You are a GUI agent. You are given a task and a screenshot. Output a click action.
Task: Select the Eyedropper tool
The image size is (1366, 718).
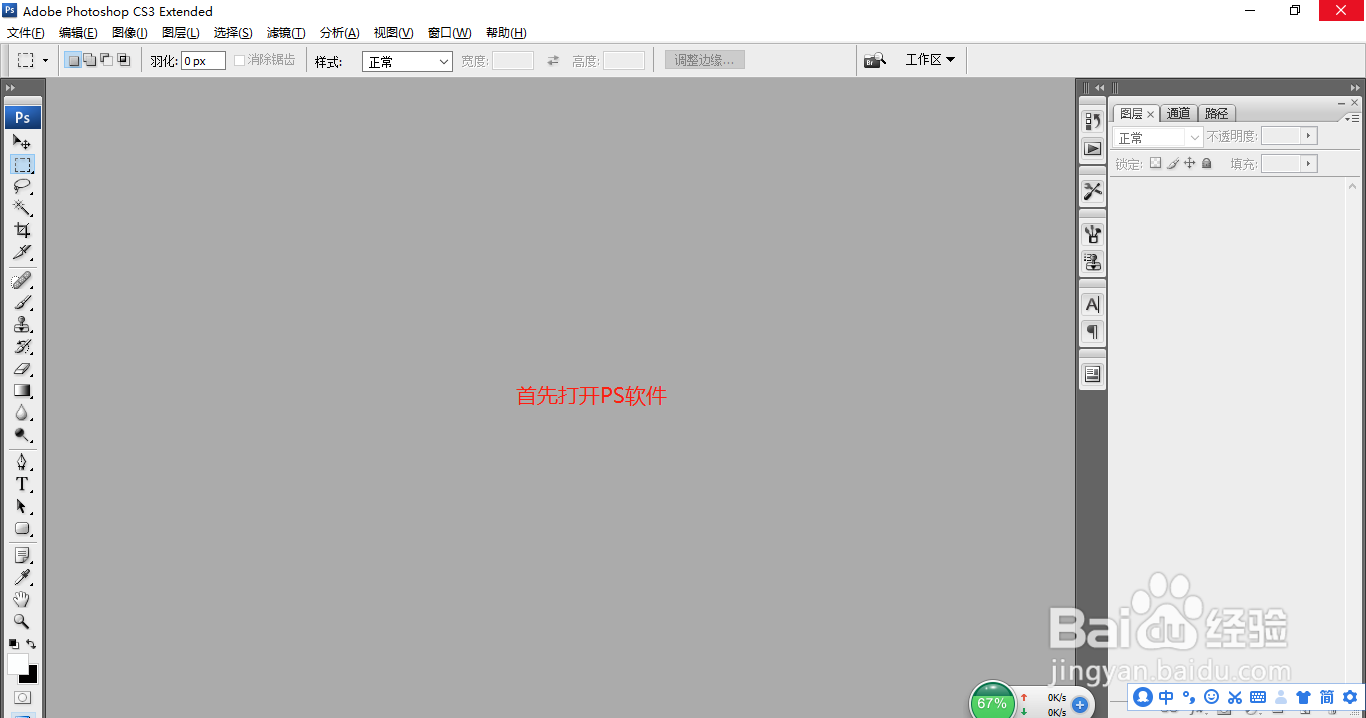pos(22,577)
